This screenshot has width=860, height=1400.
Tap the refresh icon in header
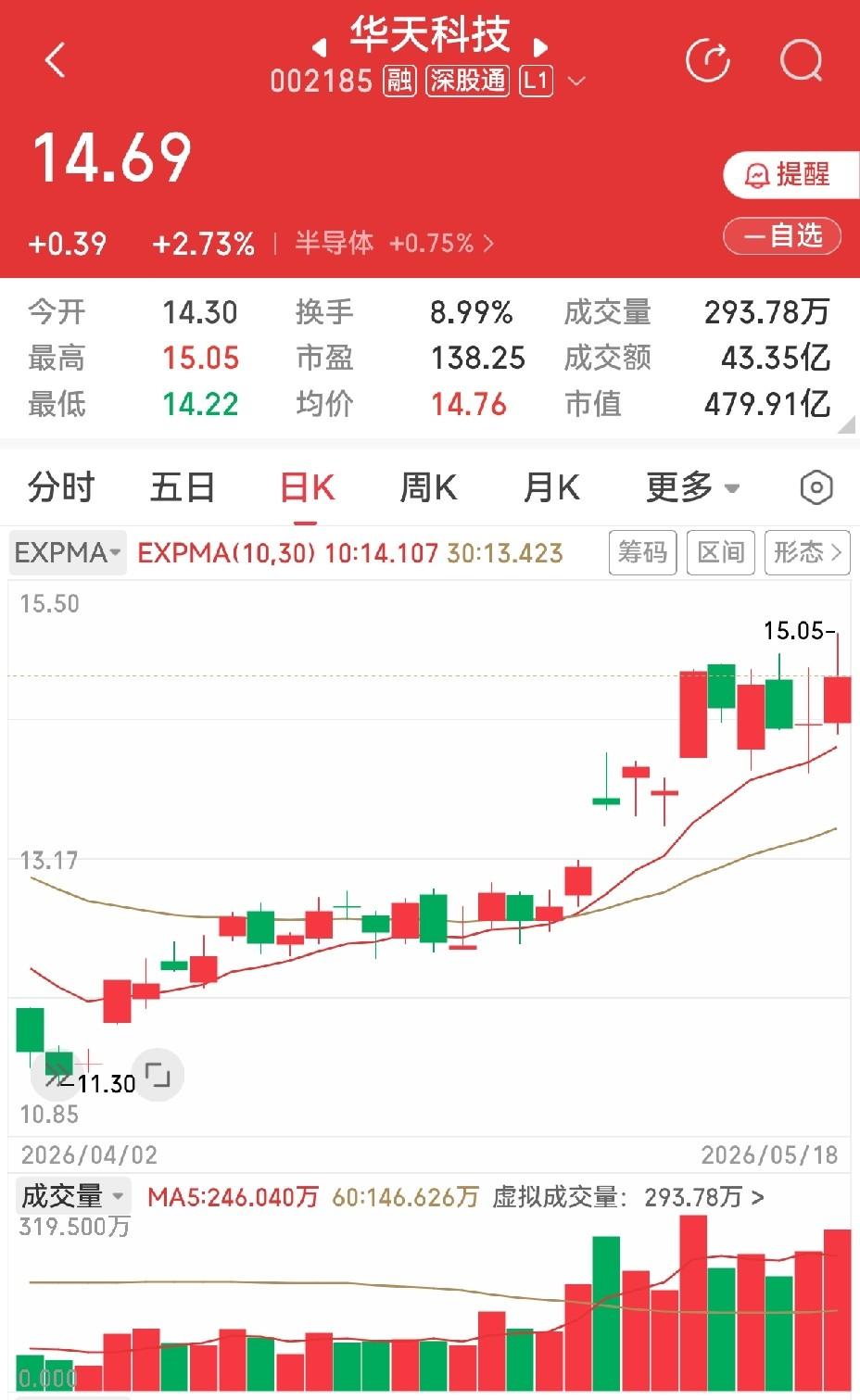[x=708, y=61]
